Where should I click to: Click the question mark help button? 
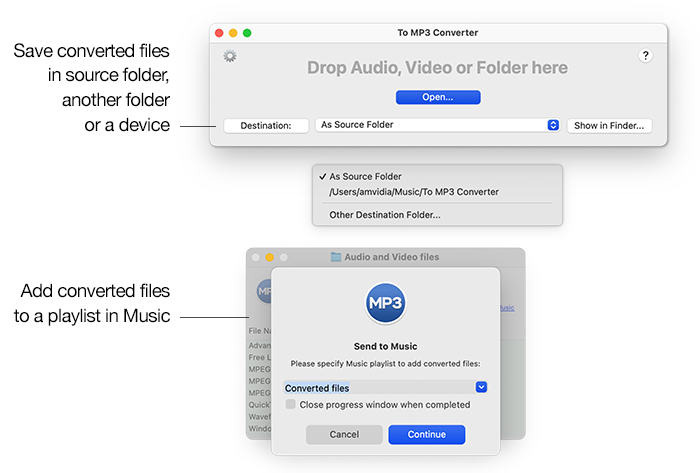point(645,55)
